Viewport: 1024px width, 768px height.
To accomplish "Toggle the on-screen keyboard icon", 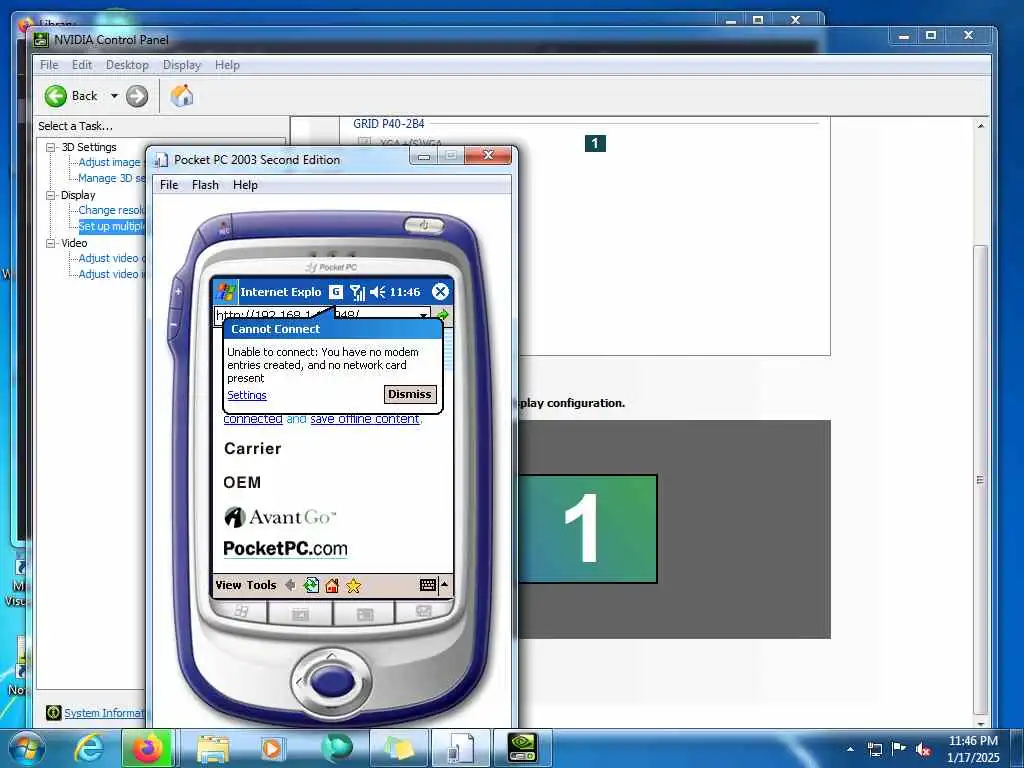I will (428, 585).
